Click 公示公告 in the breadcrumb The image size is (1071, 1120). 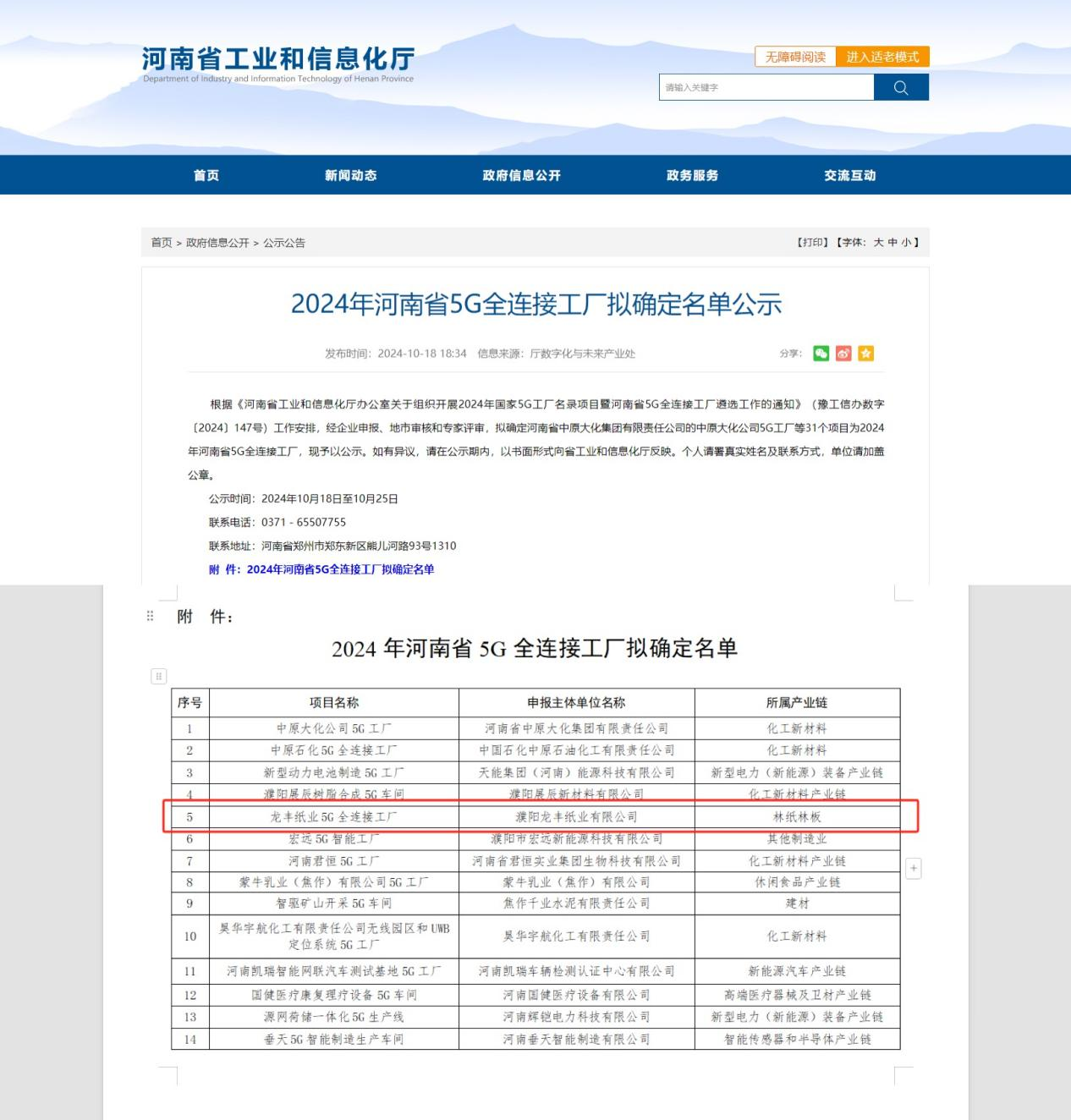284,243
